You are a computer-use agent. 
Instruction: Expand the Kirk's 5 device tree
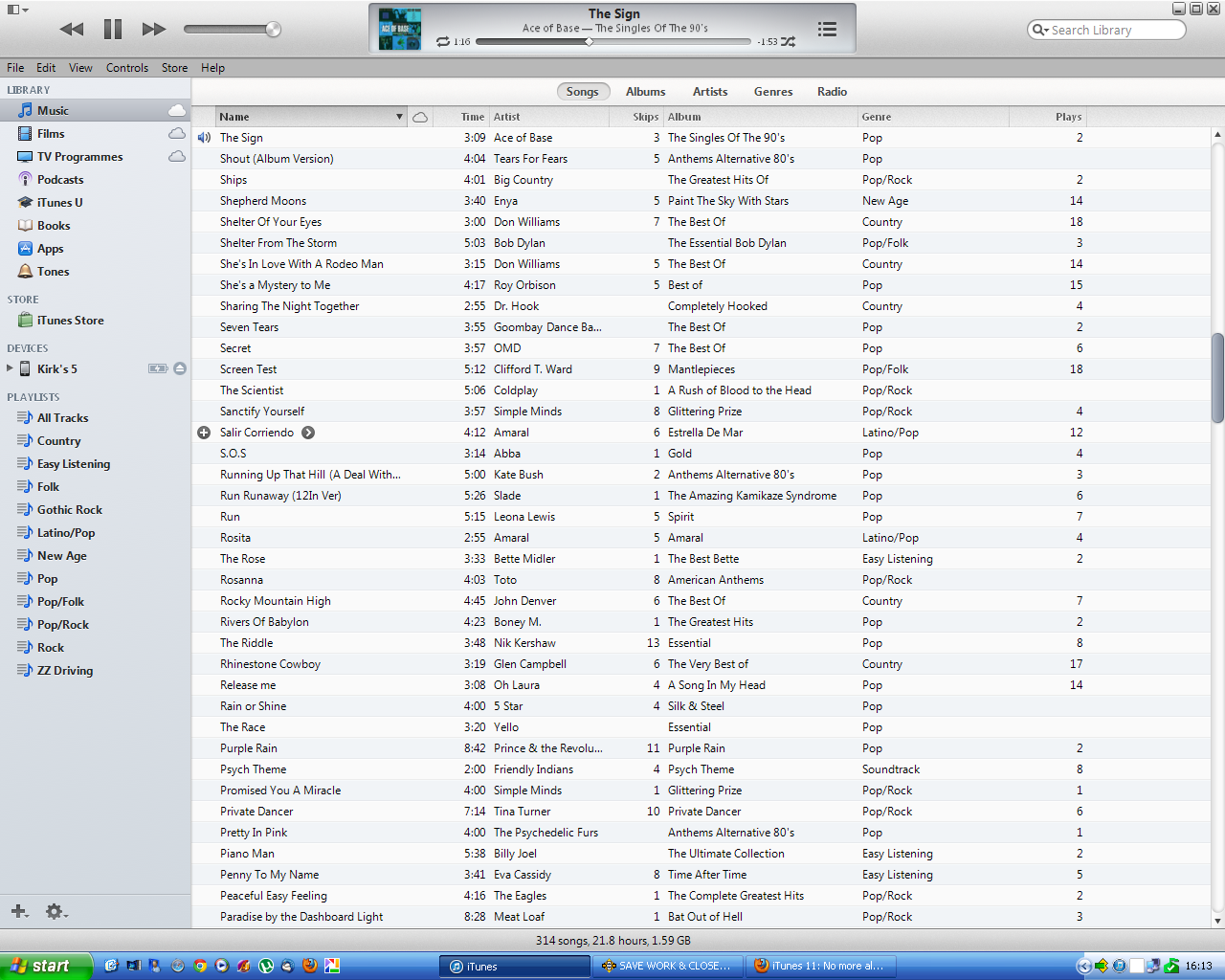coord(10,368)
